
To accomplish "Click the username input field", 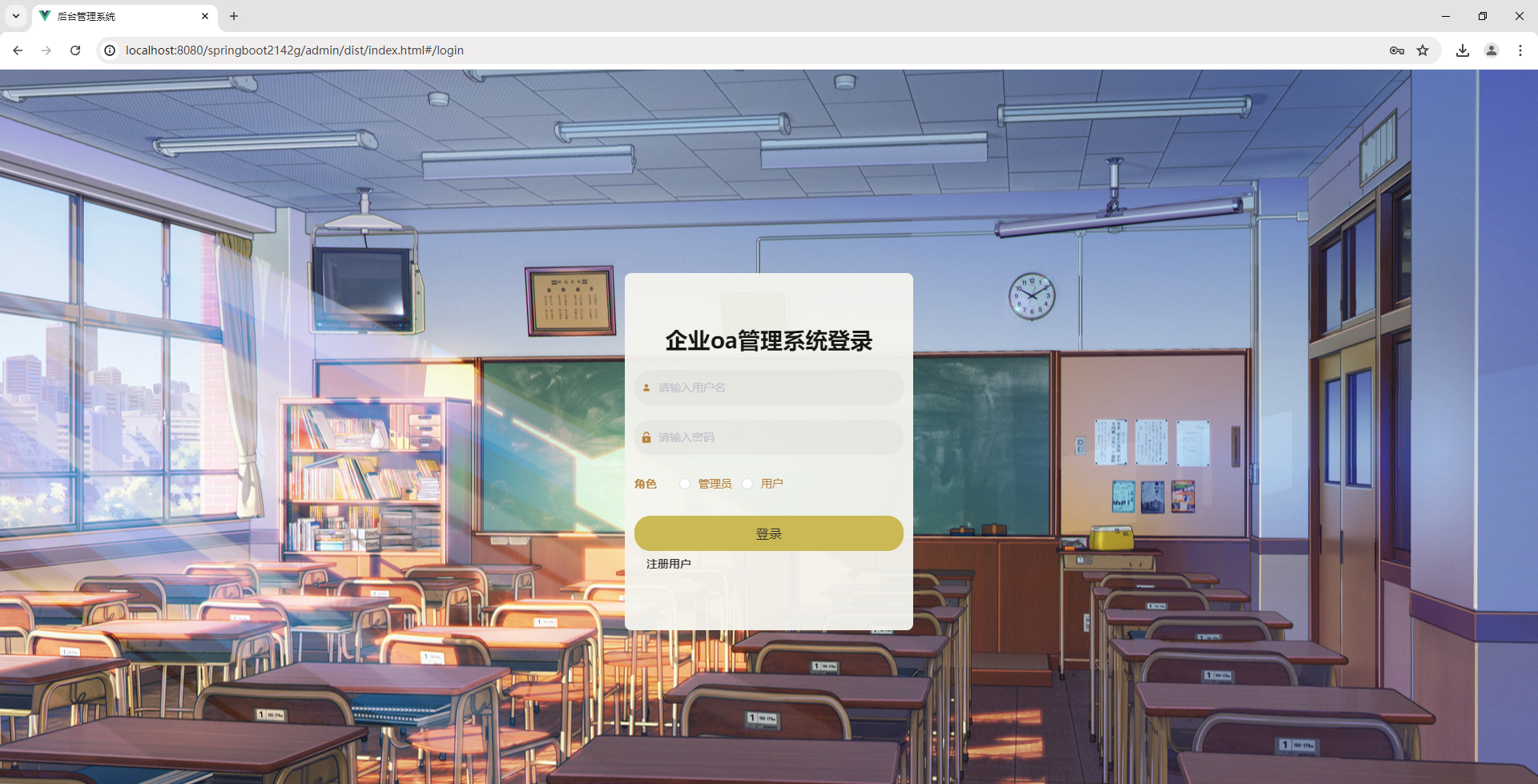I will [x=767, y=387].
